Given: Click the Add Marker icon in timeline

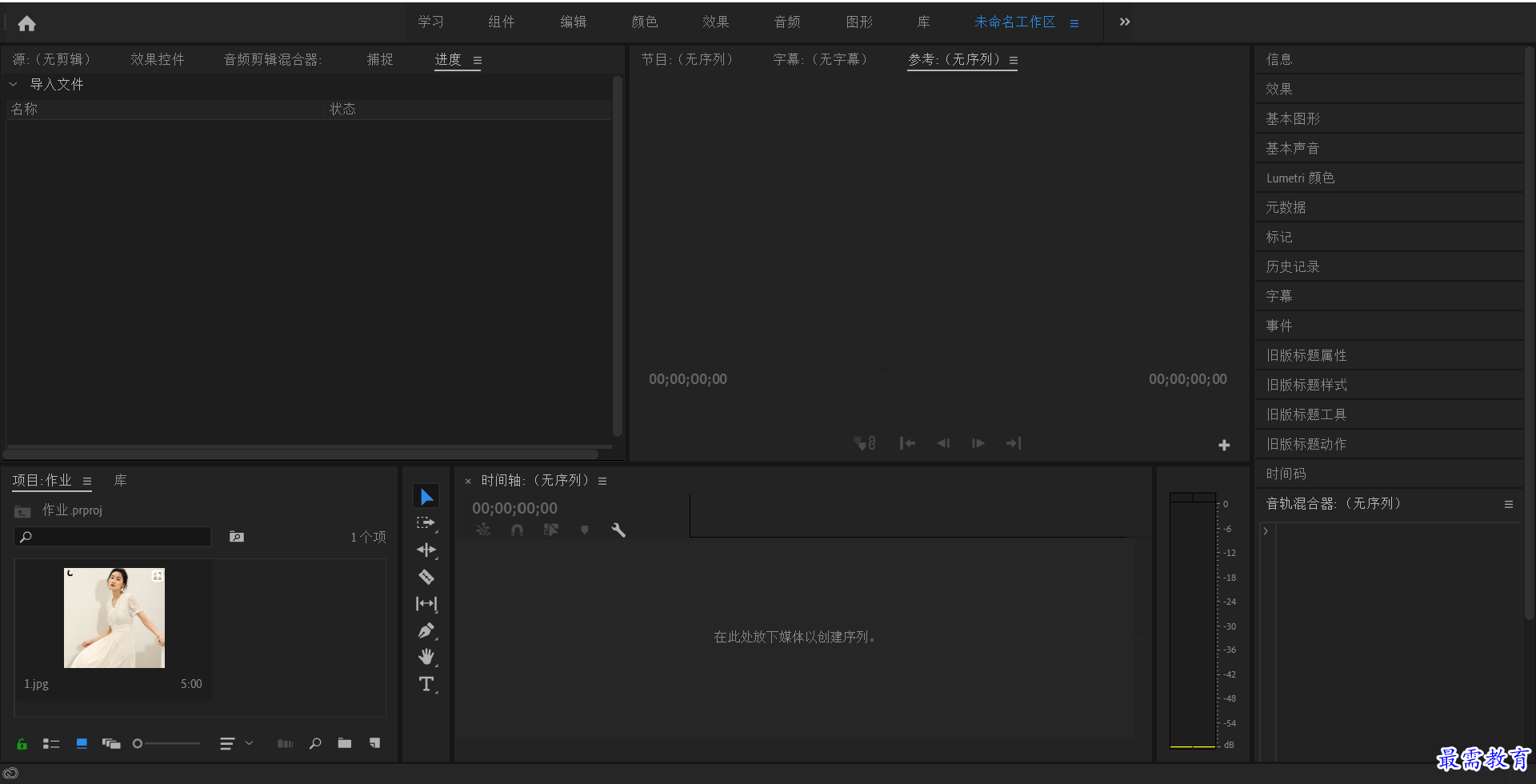Looking at the screenshot, I should click(x=585, y=530).
